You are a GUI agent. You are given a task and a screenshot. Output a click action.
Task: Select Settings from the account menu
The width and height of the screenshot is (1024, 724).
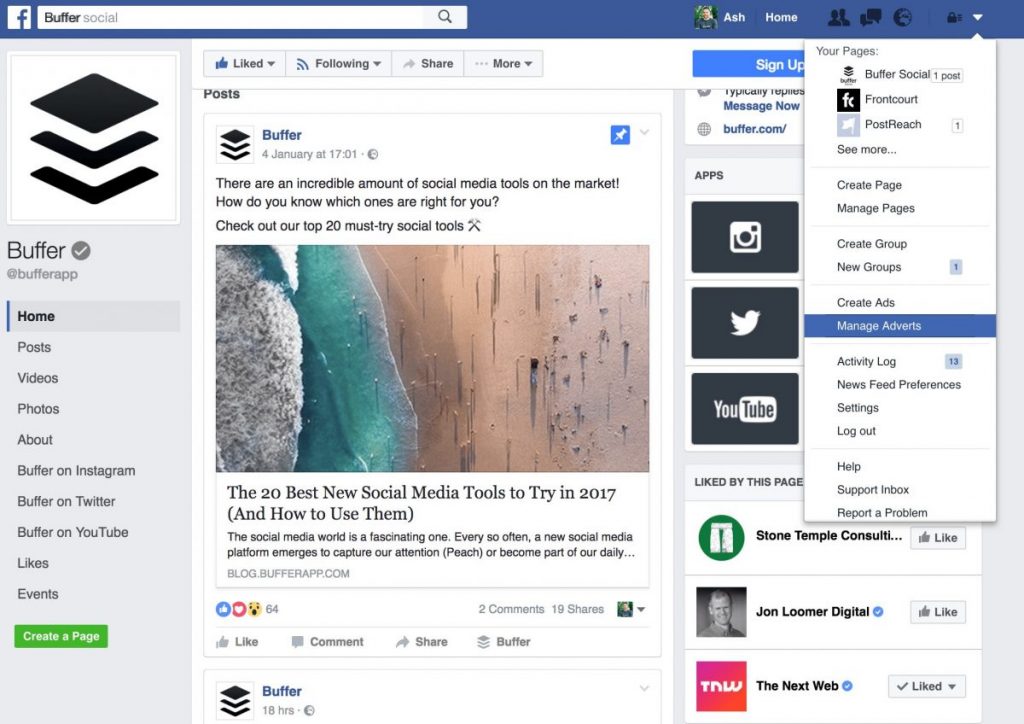857,408
